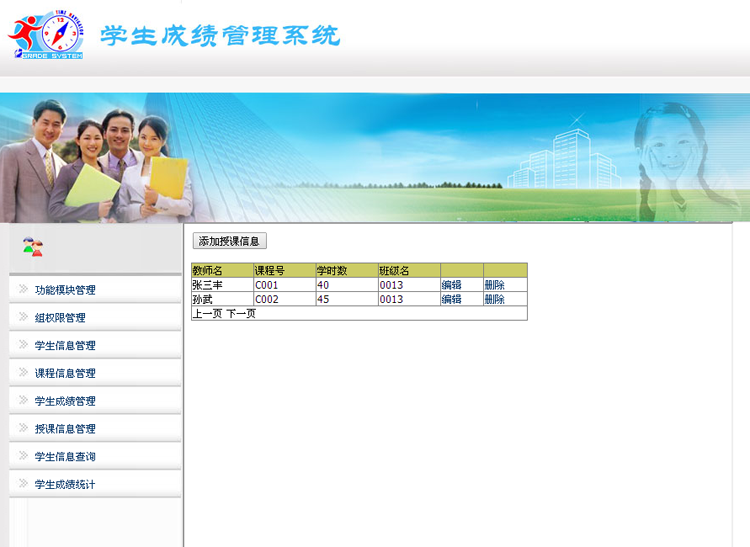Click the 教师名 column header
The image size is (750, 547).
pyautogui.click(x=222, y=271)
